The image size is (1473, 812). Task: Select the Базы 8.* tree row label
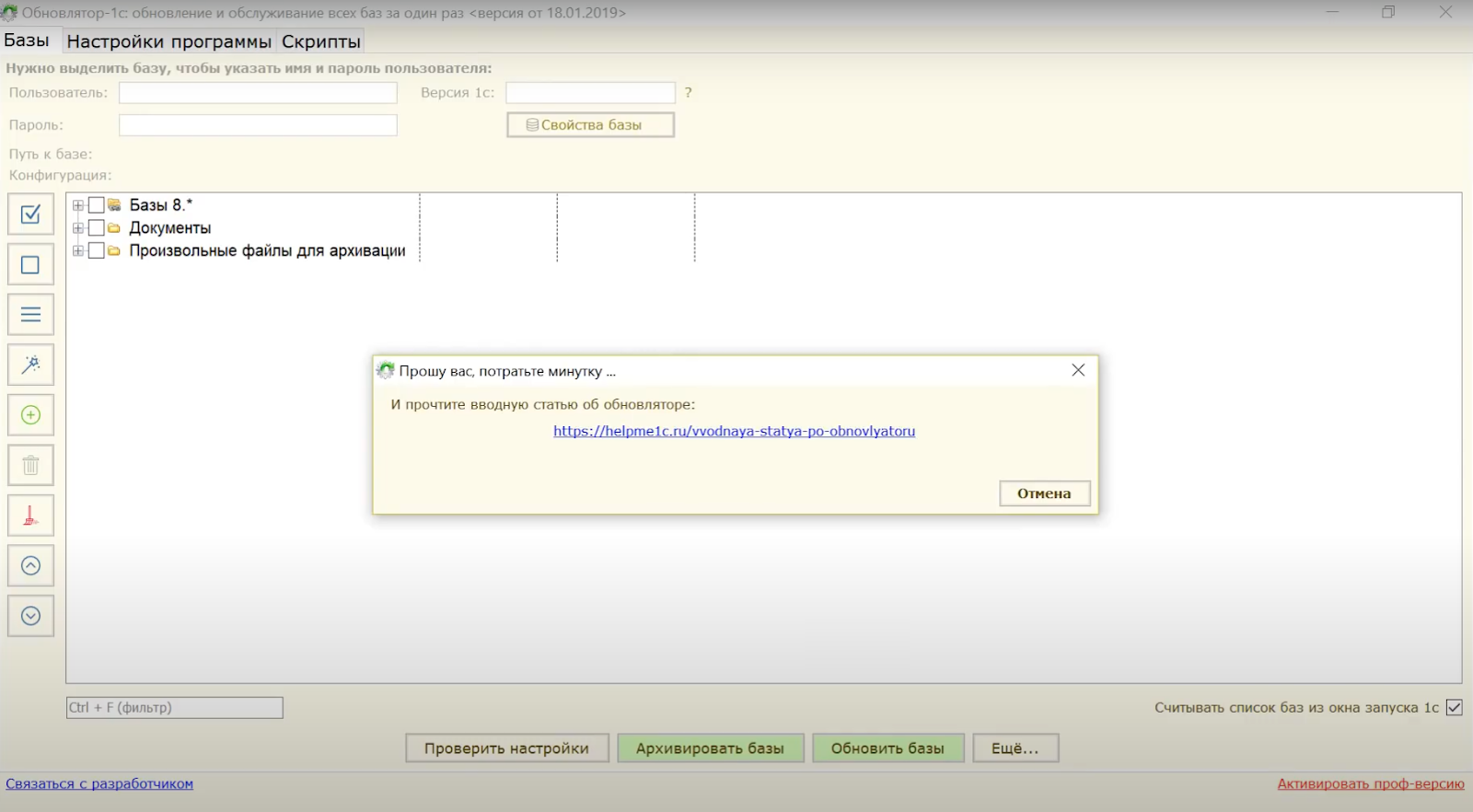160,205
